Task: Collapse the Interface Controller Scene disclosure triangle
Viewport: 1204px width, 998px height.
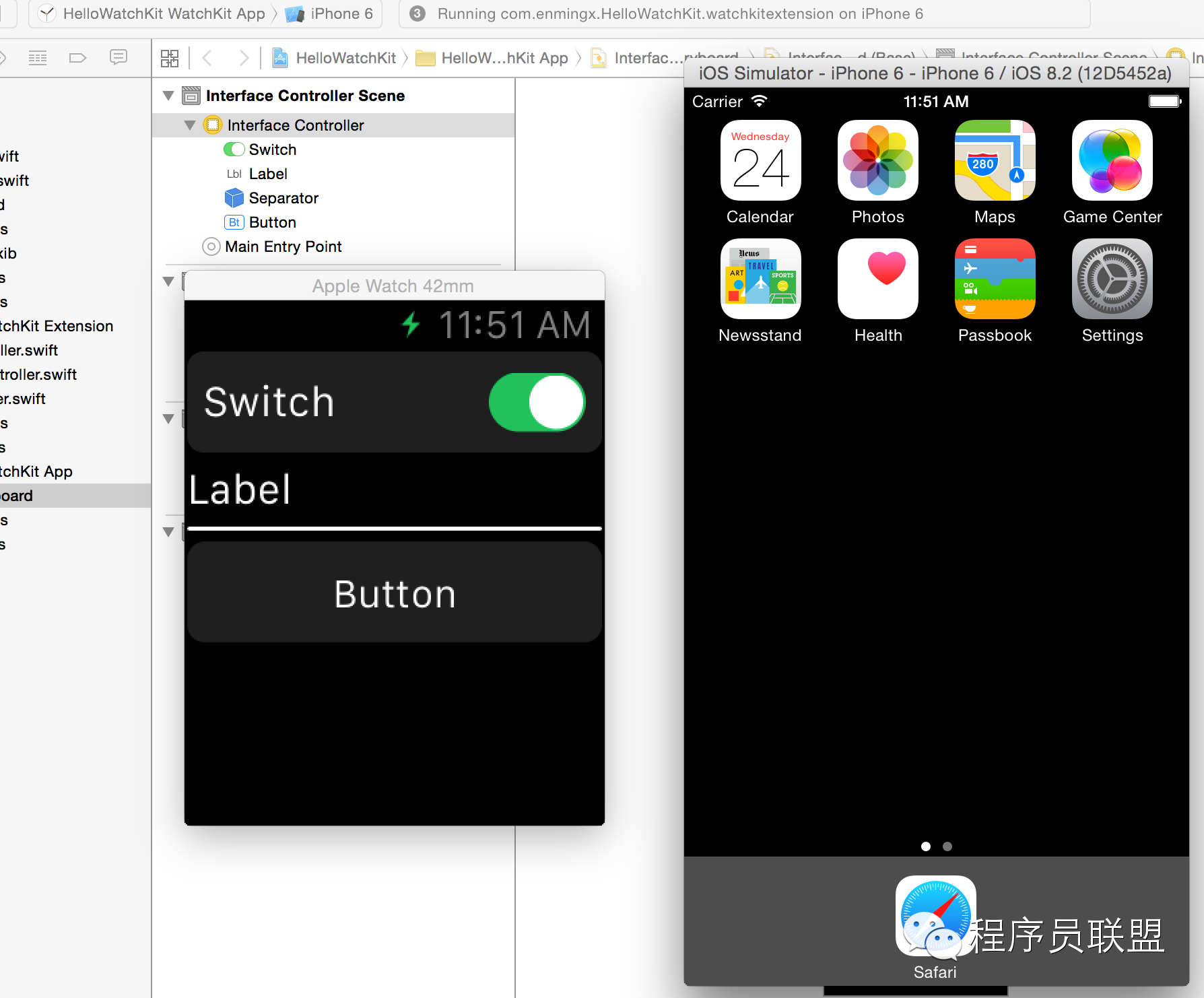Action: (x=168, y=96)
